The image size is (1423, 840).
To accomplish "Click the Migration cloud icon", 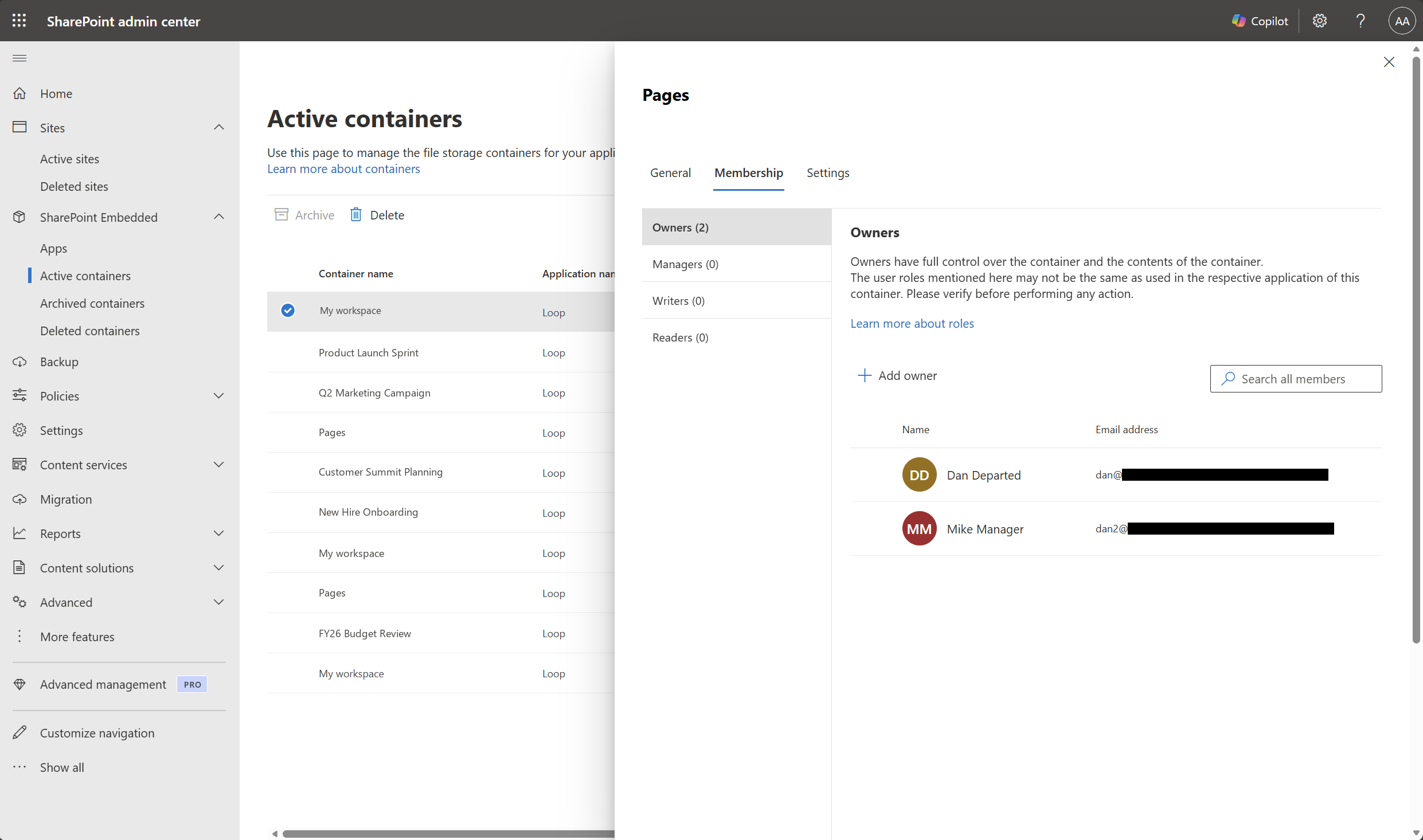I will coord(19,498).
